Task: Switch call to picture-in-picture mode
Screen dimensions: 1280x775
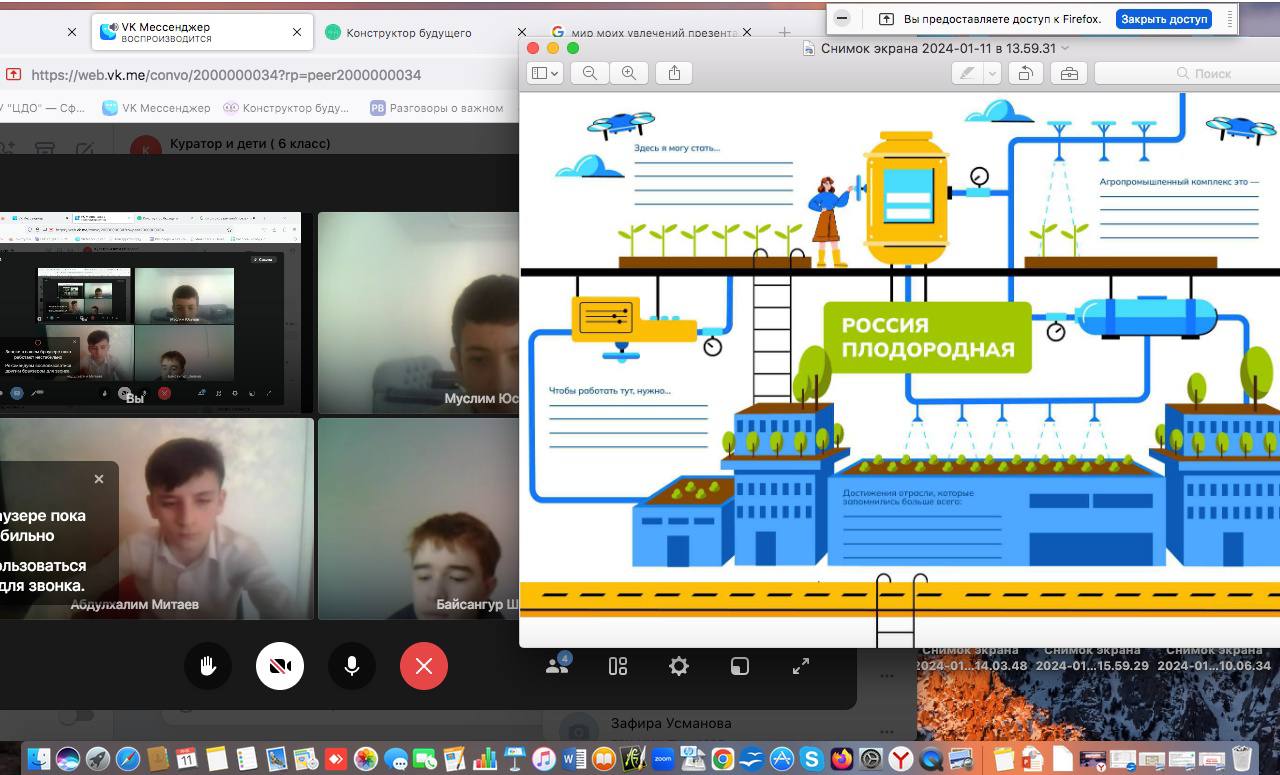Action: (x=740, y=666)
